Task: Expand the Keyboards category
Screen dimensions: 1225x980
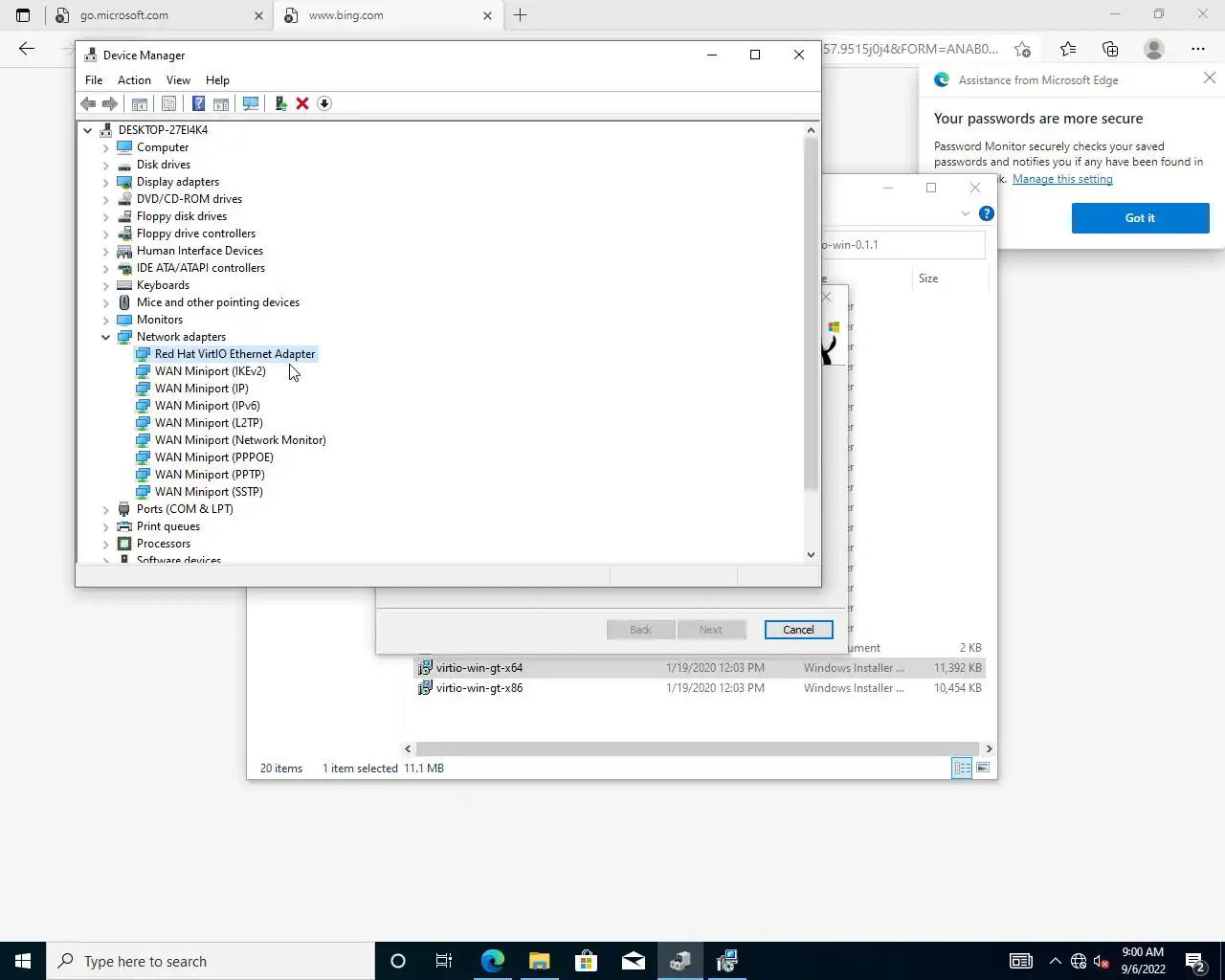Action: [106, 285]
